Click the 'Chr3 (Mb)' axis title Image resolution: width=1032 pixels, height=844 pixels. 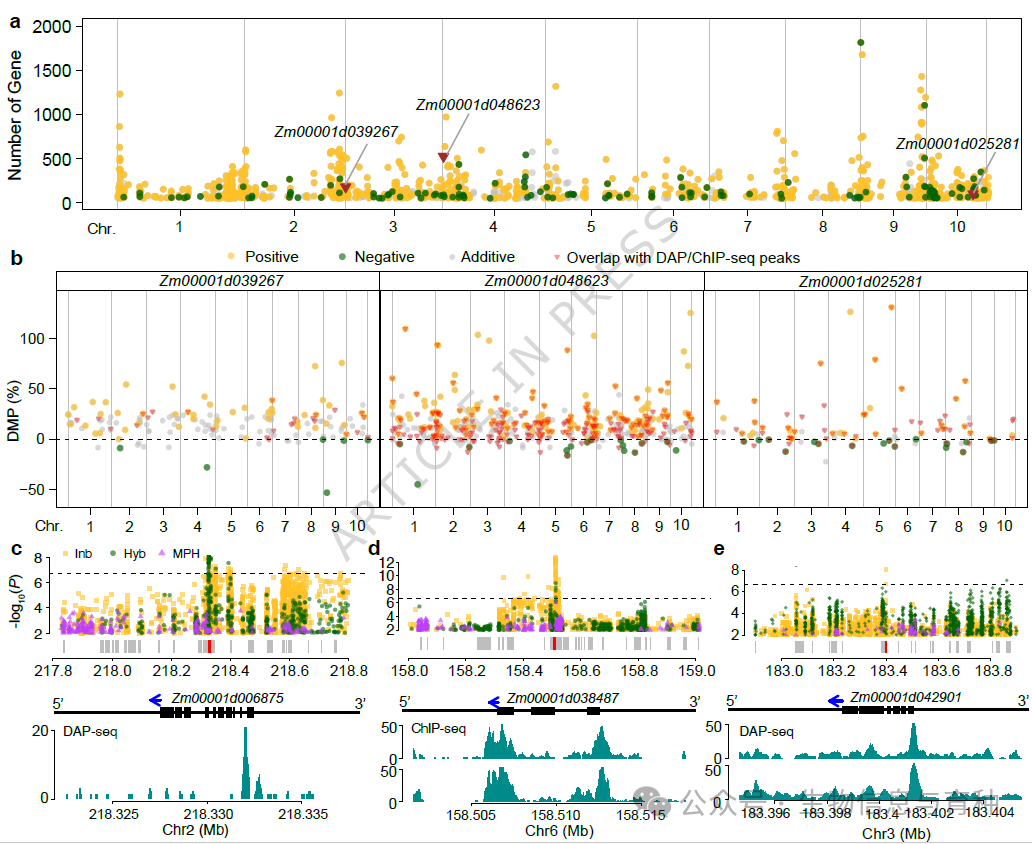896,833
